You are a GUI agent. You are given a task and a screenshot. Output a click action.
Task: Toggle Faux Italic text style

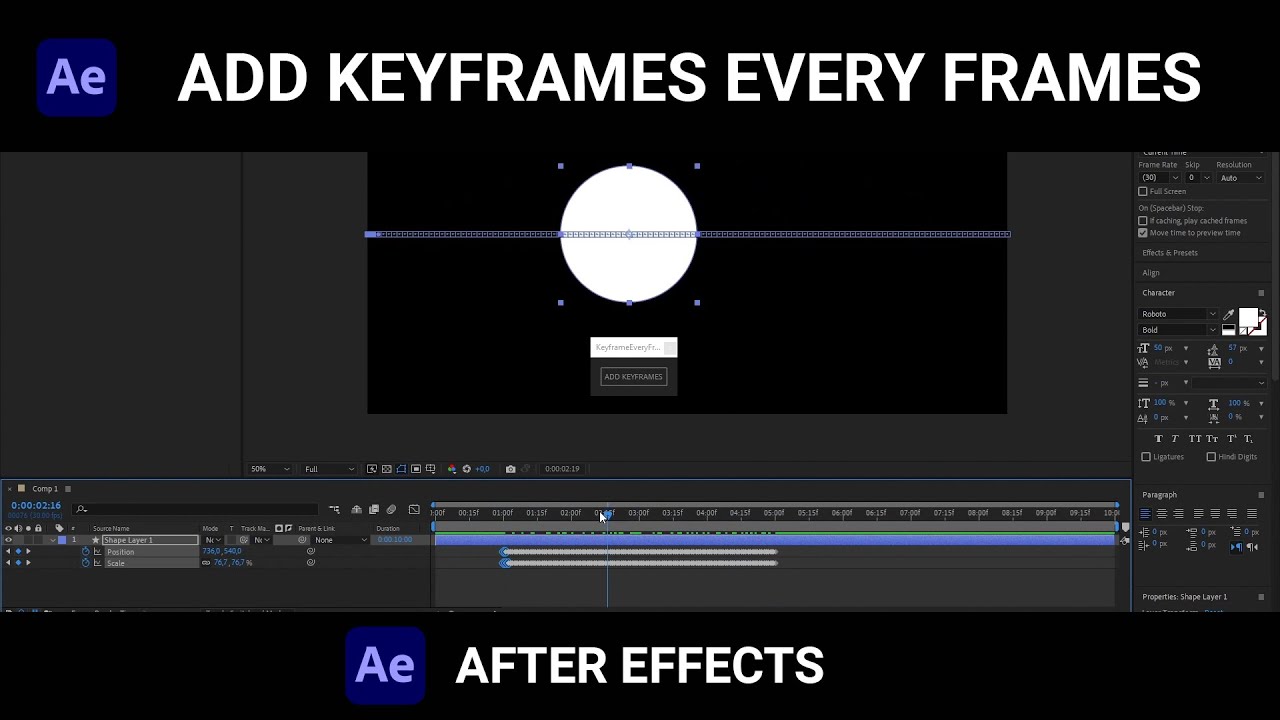point(1175,439)
